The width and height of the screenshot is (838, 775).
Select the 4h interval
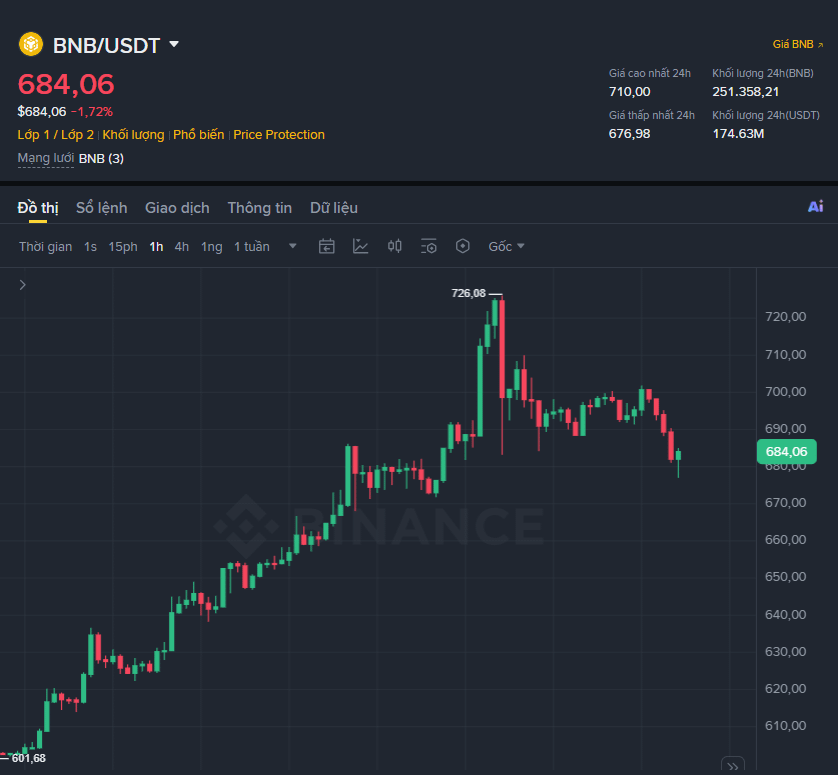[x=182, y=247]
